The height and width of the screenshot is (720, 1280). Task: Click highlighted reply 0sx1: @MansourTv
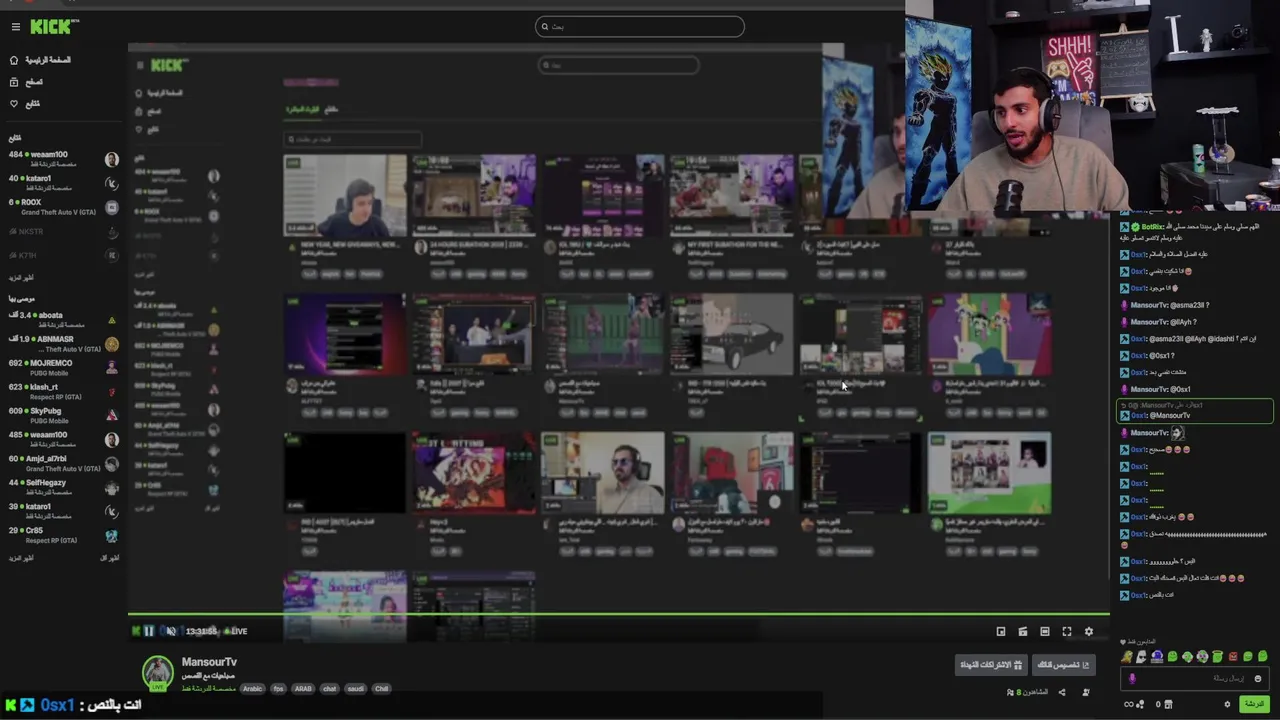click(1194, 411)
